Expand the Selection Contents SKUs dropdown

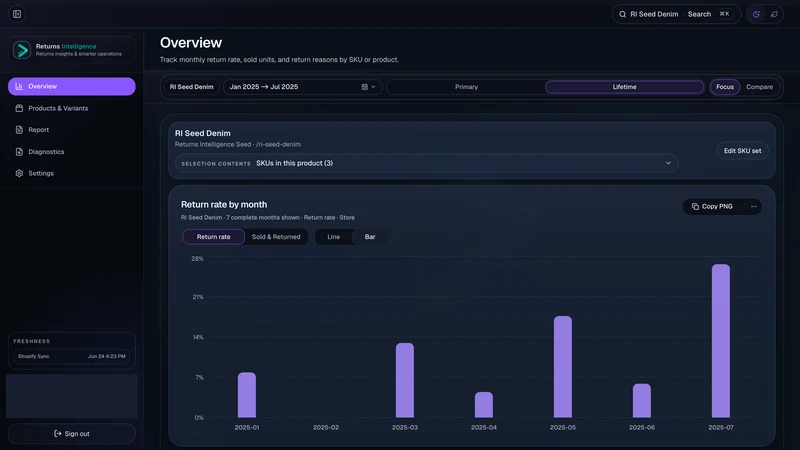tap(427, 163)
